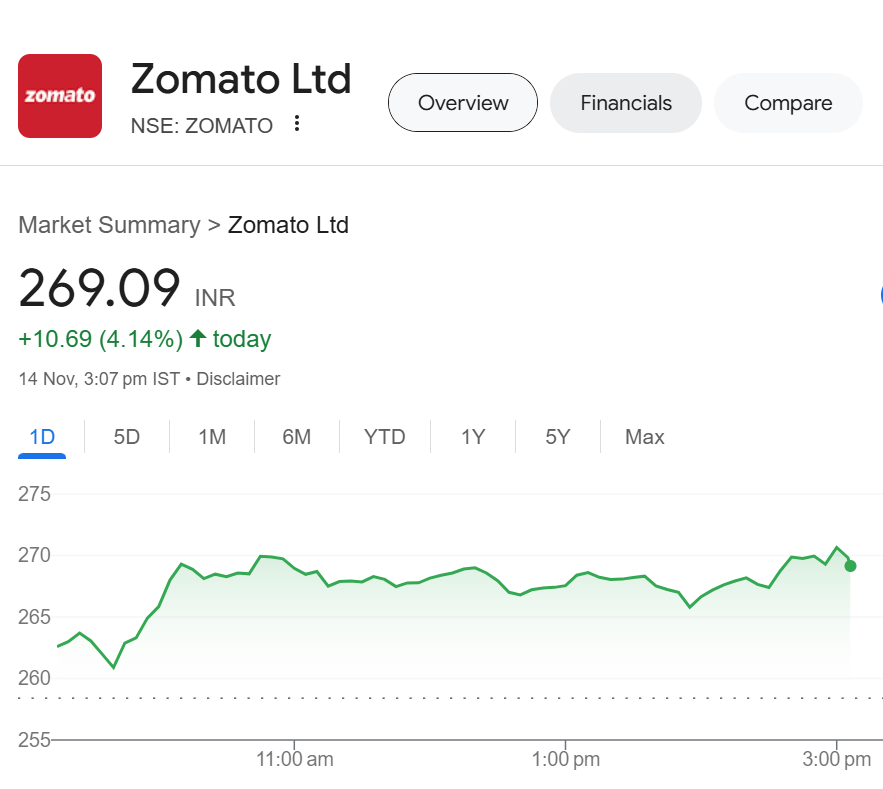Click the Zomato logo
Screen dimensions: 883x789
59,95
